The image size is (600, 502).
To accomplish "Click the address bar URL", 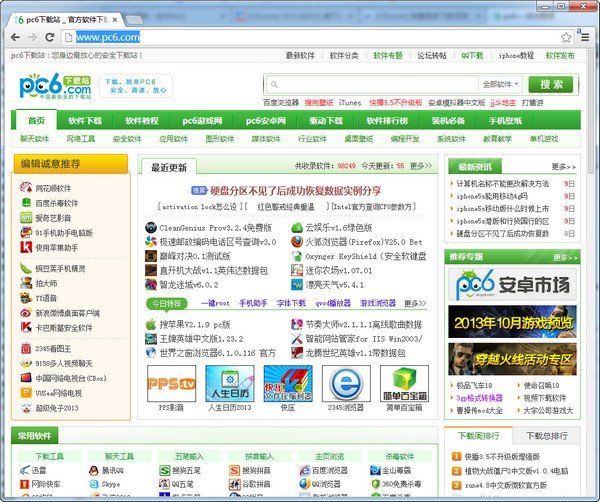I will 108,37.
